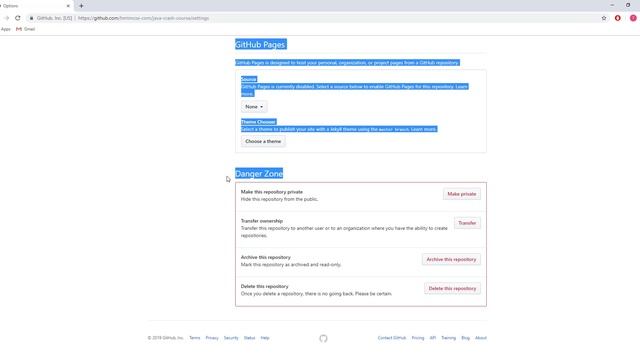Open the Help footer link
This screenshot has height=360, width=640.
pyautogui.click(x=265, y=338)
